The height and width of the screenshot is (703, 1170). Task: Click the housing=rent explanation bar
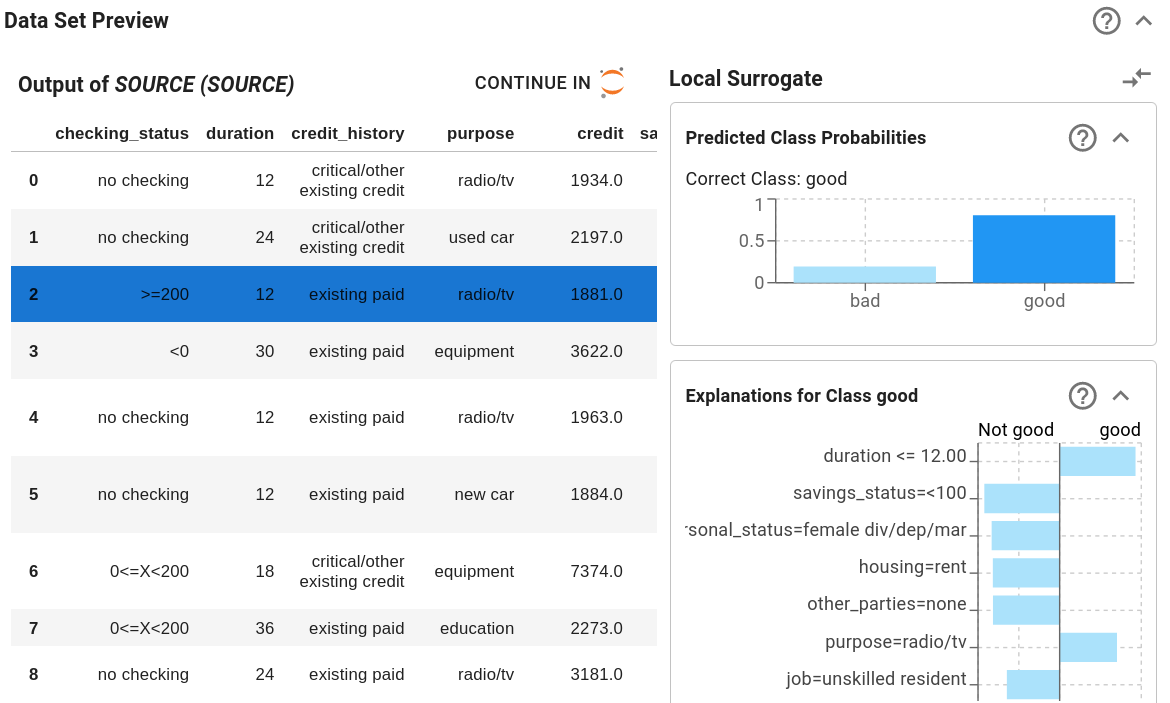pos(1026,572)
